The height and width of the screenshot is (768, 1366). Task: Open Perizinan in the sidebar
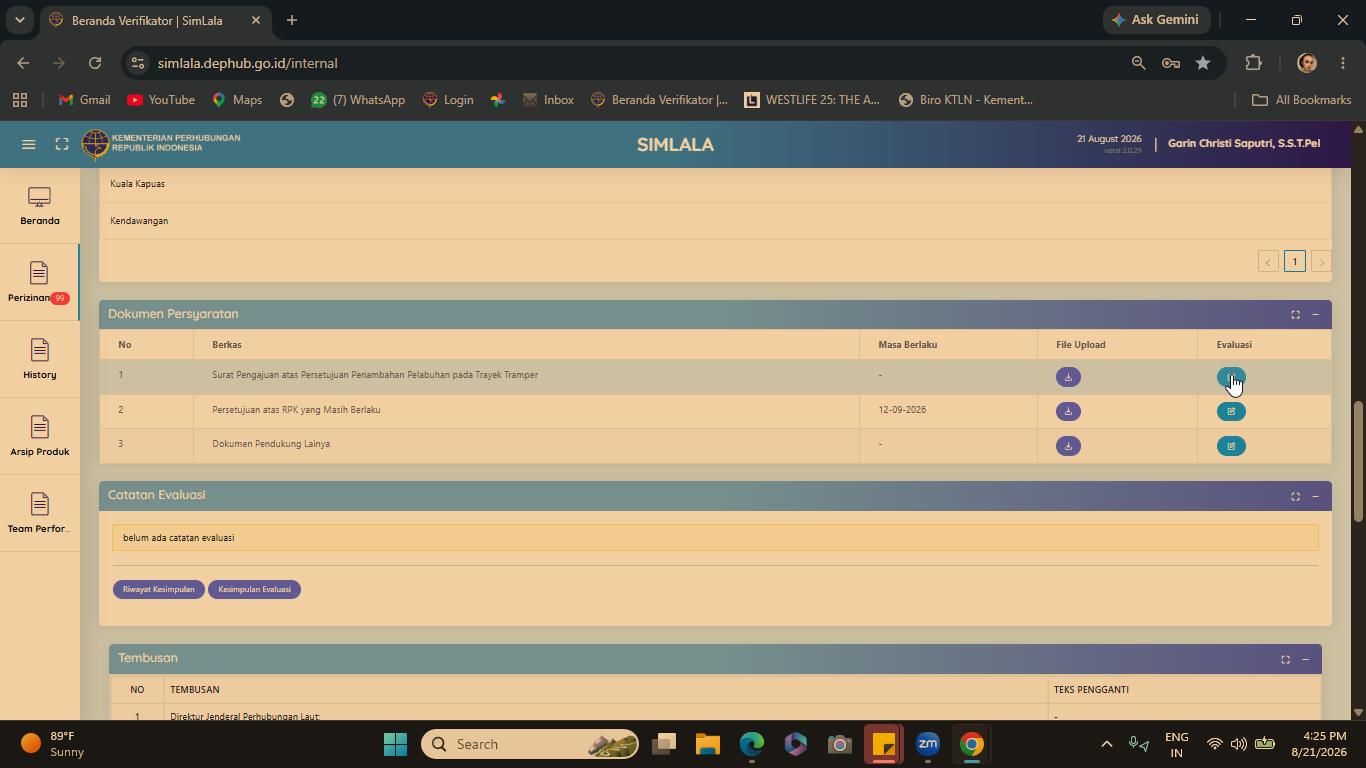39,282
